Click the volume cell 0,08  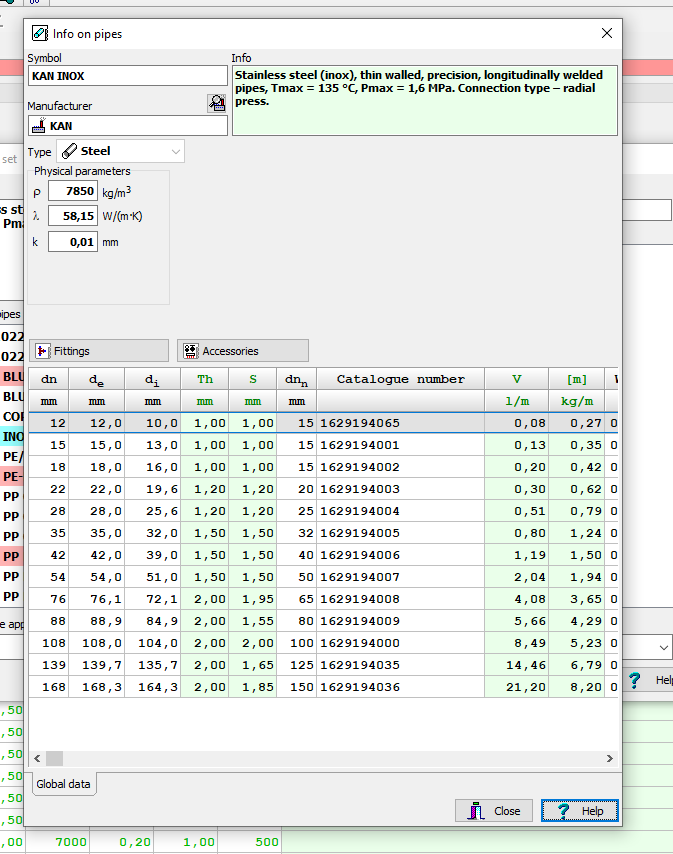tap(517, 423)
